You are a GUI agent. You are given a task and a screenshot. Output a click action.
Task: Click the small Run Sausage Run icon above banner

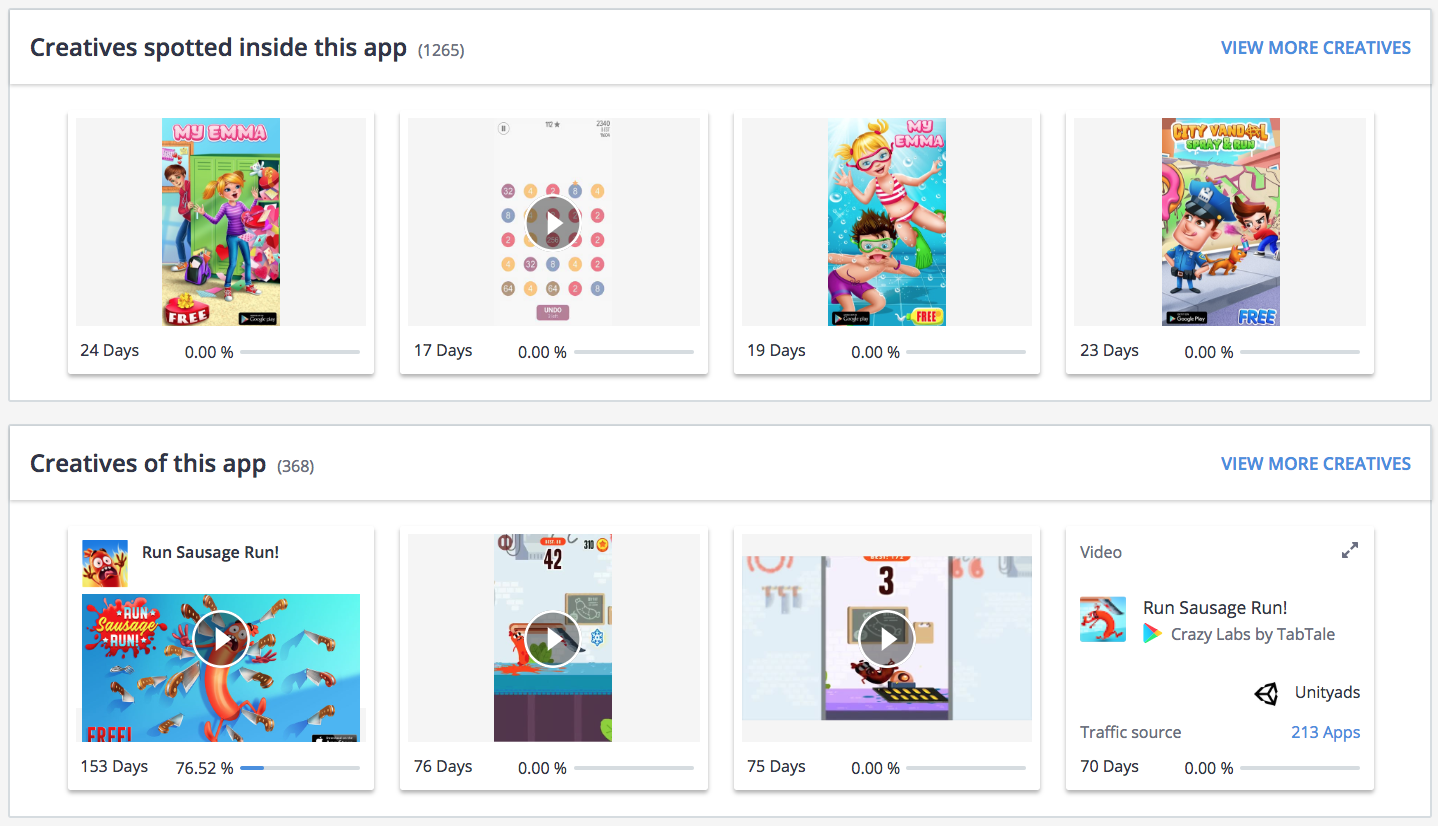click(x=105, y=564)
